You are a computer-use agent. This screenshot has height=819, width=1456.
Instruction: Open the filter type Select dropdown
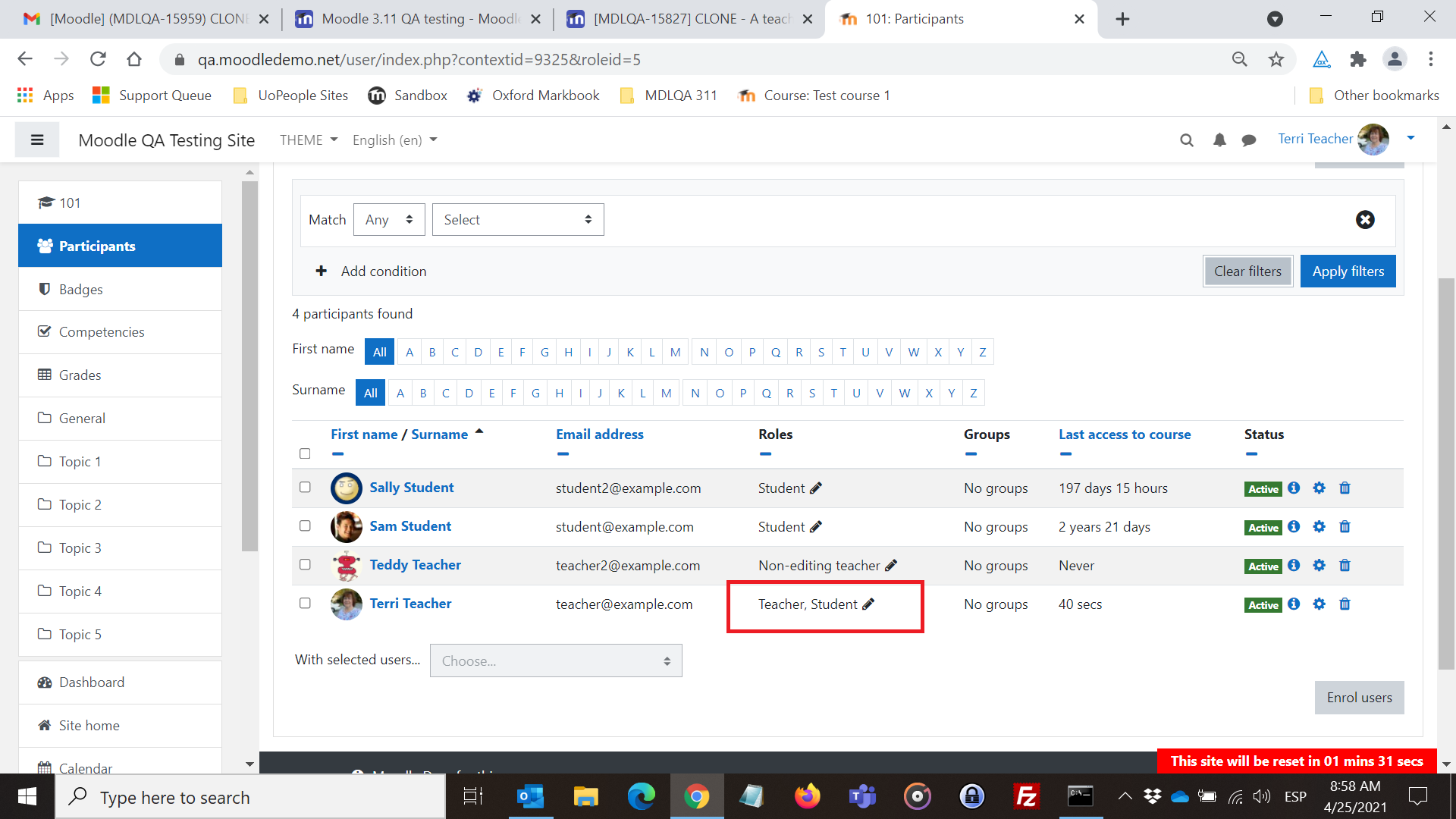pyautogui.click(x=518, y=220)
